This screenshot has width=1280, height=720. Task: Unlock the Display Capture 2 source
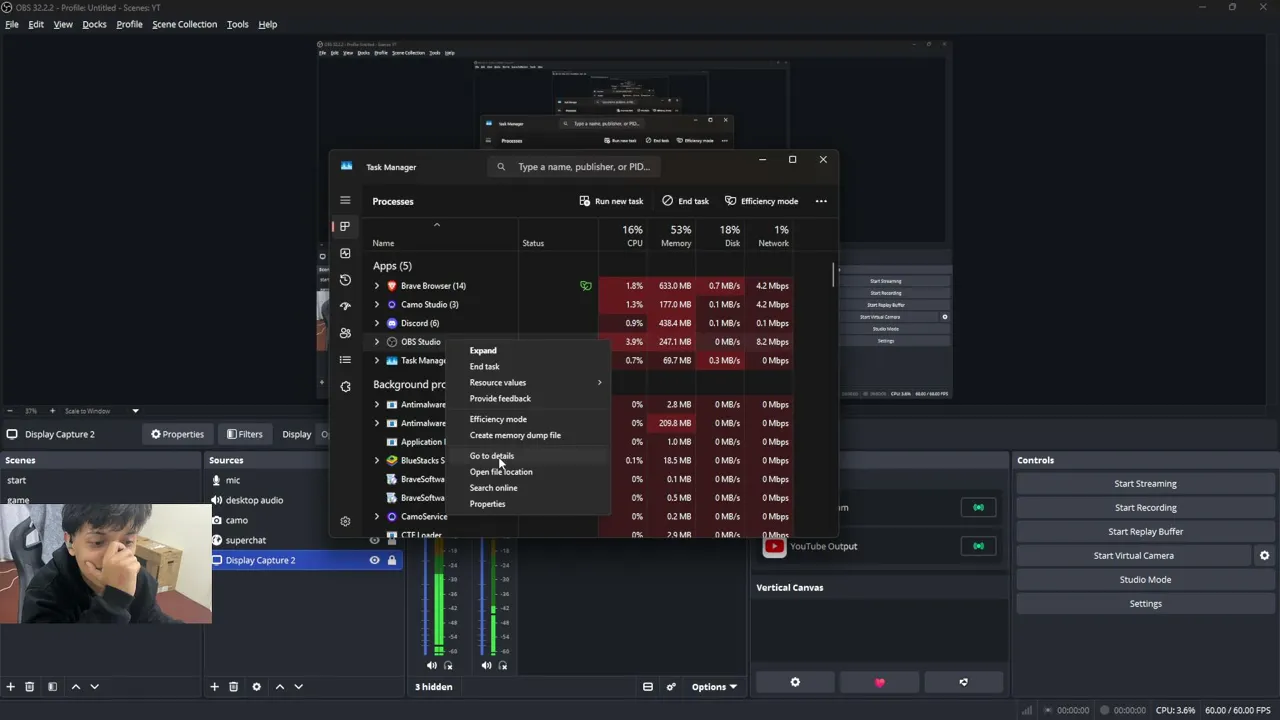[392, 560]
